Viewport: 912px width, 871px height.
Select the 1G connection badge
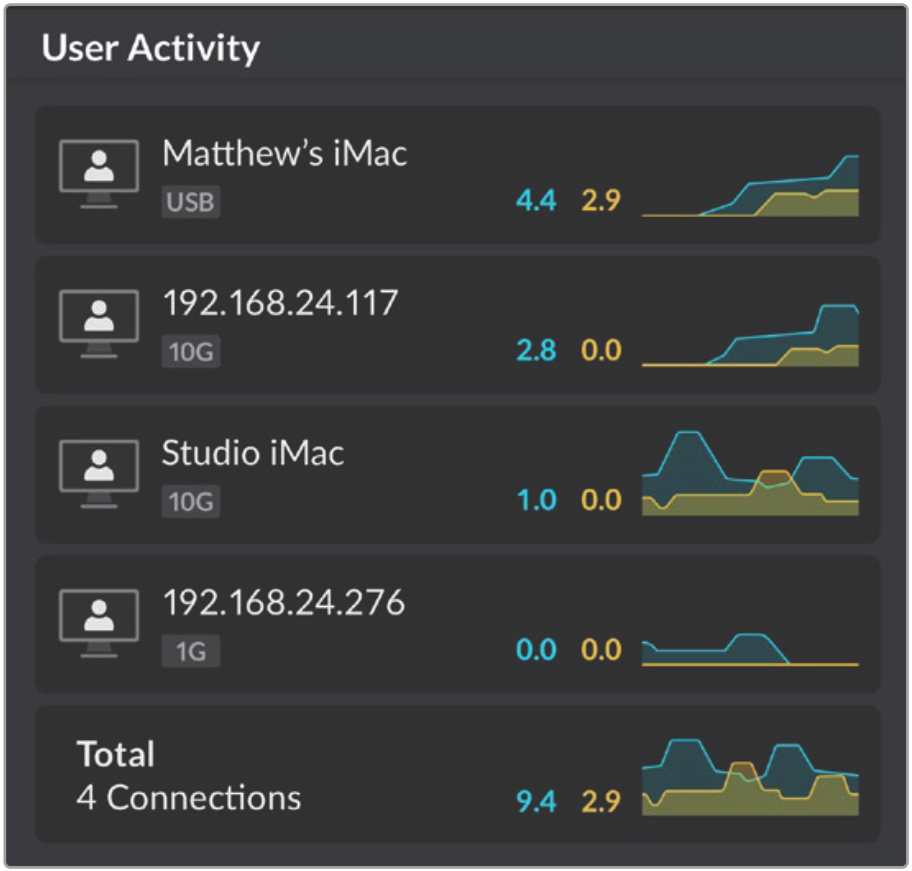191,651
